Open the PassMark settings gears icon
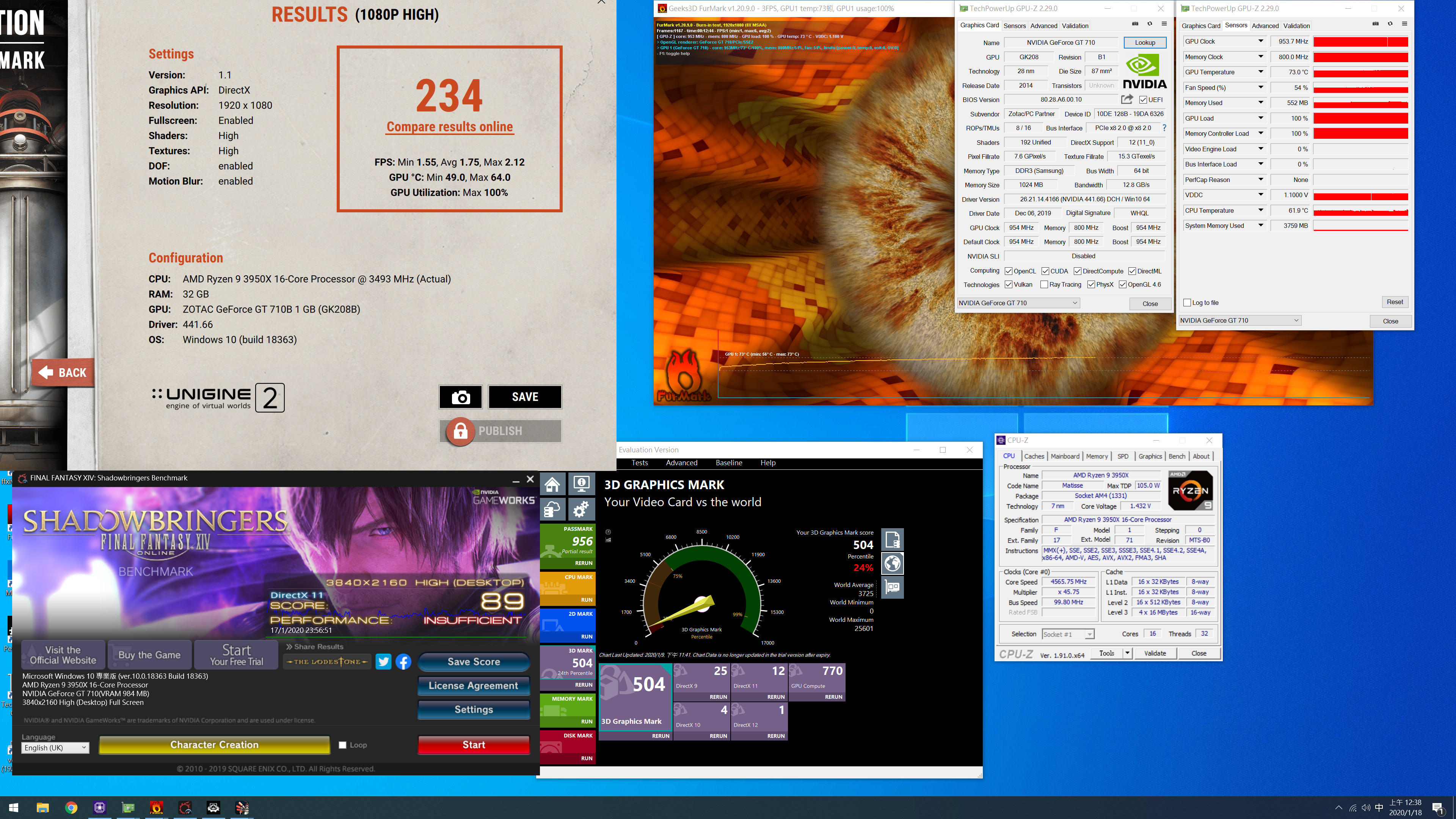The image size is (1456, 819). [x=581, y=509]
